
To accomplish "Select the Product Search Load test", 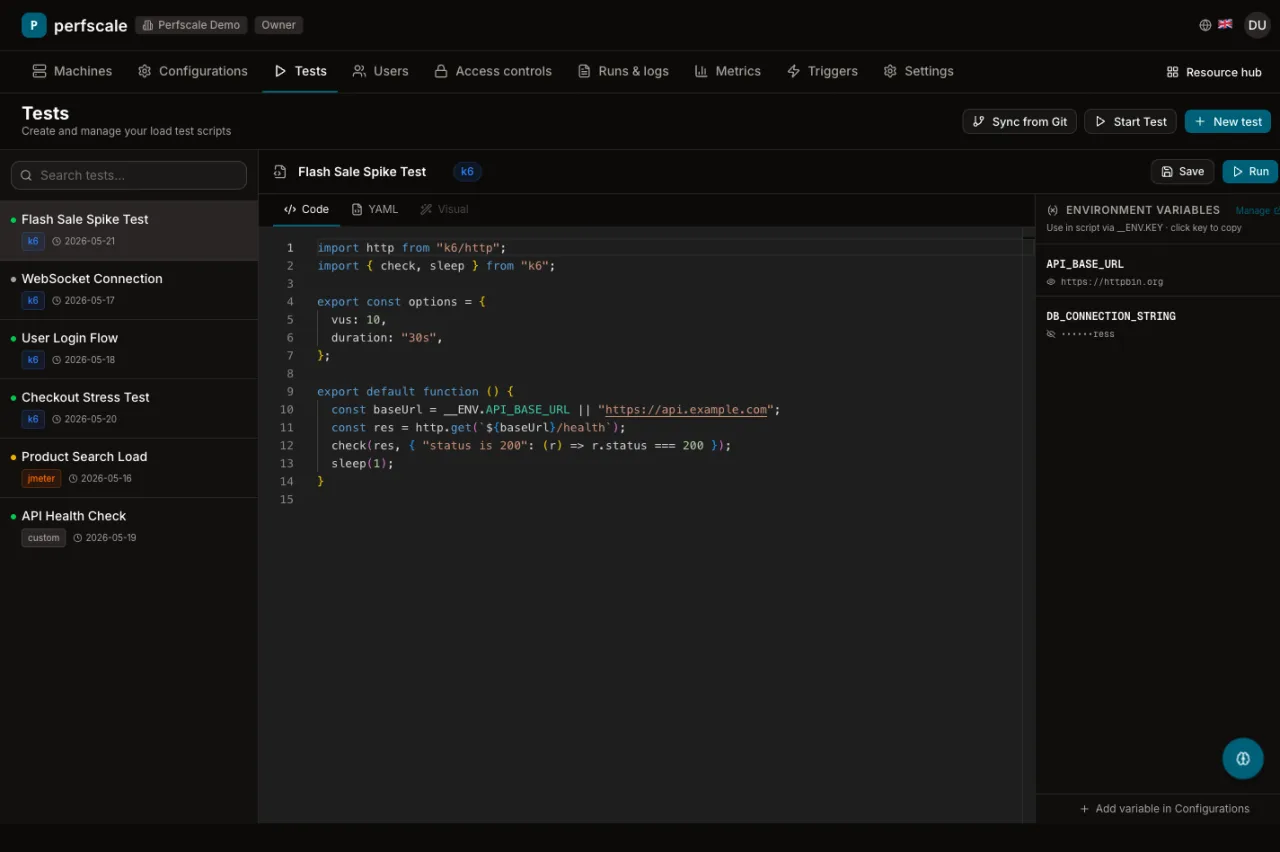I will pos(129,468).
